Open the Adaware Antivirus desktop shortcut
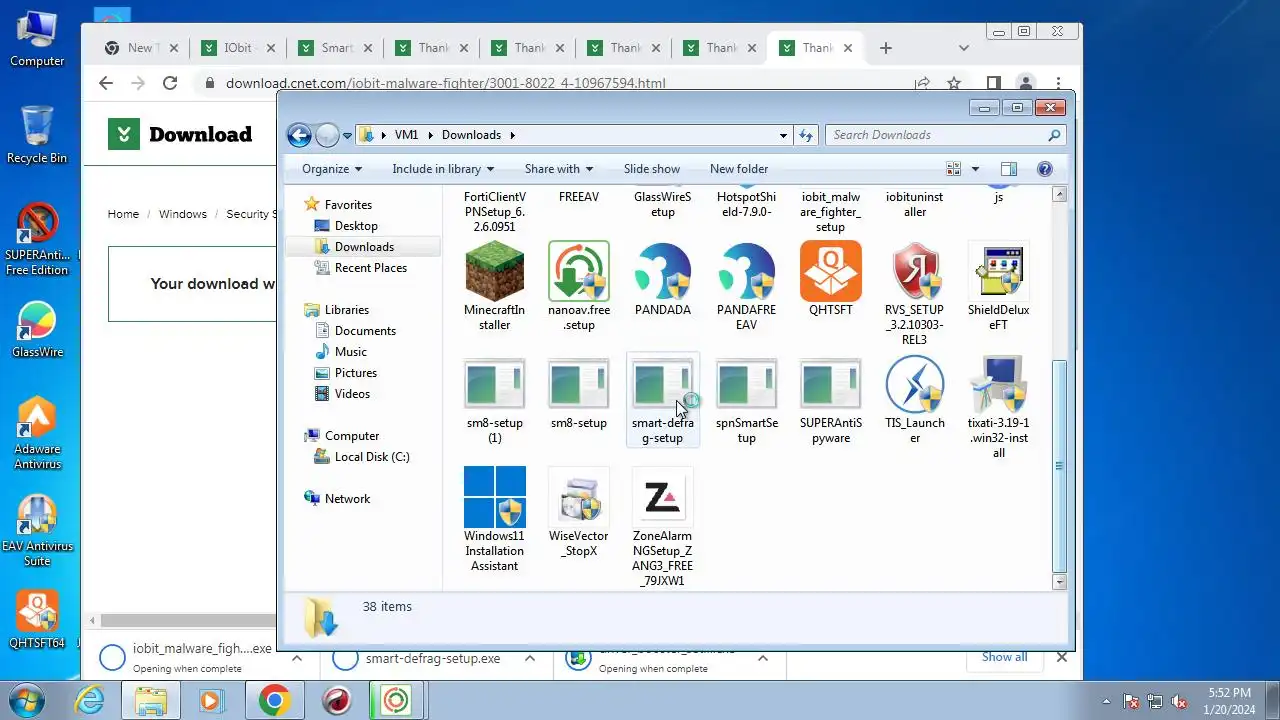1280x720 pixels. coord(37,433)
